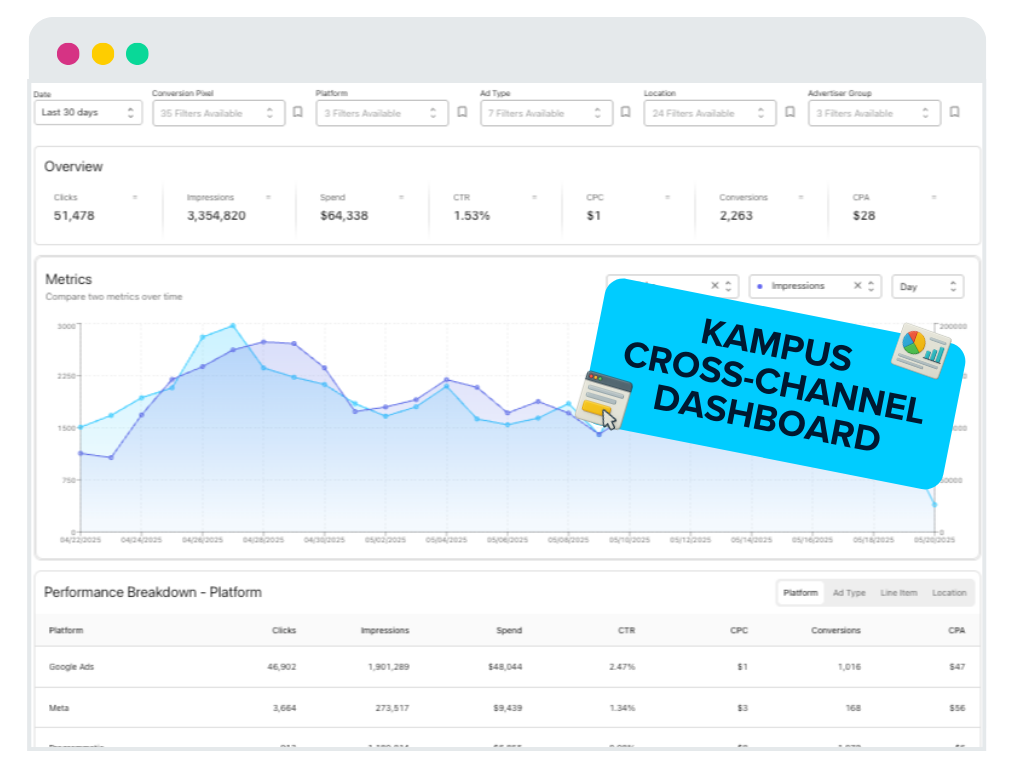
Task: Select the Meta platform row
Action: click(x=507, y=708)
